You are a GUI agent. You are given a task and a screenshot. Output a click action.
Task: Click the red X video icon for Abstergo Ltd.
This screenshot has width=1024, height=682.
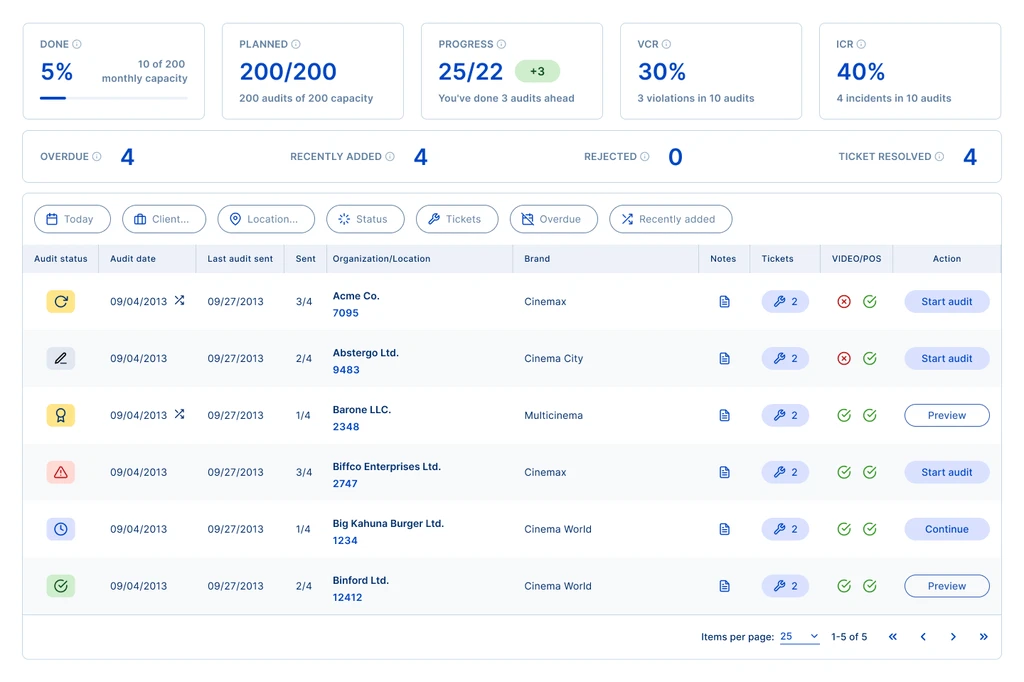[x=844, y=358]
